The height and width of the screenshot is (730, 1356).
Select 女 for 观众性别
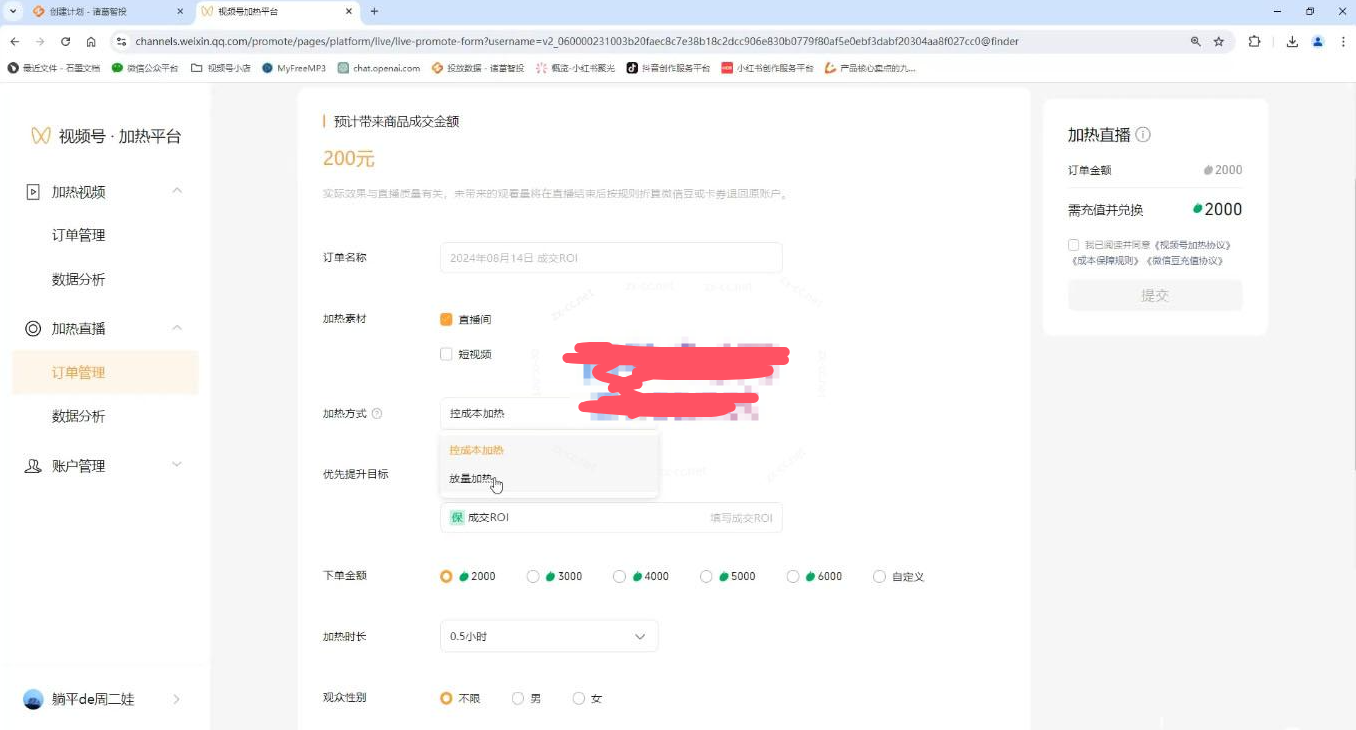click(x=579, y=698)
